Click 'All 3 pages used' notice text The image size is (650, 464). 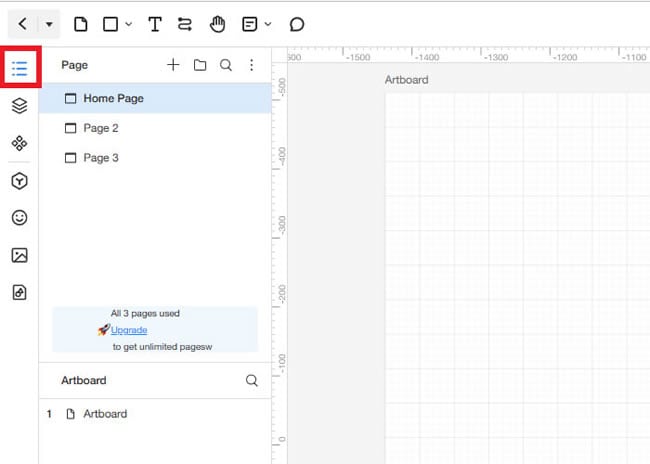point(145,313)
